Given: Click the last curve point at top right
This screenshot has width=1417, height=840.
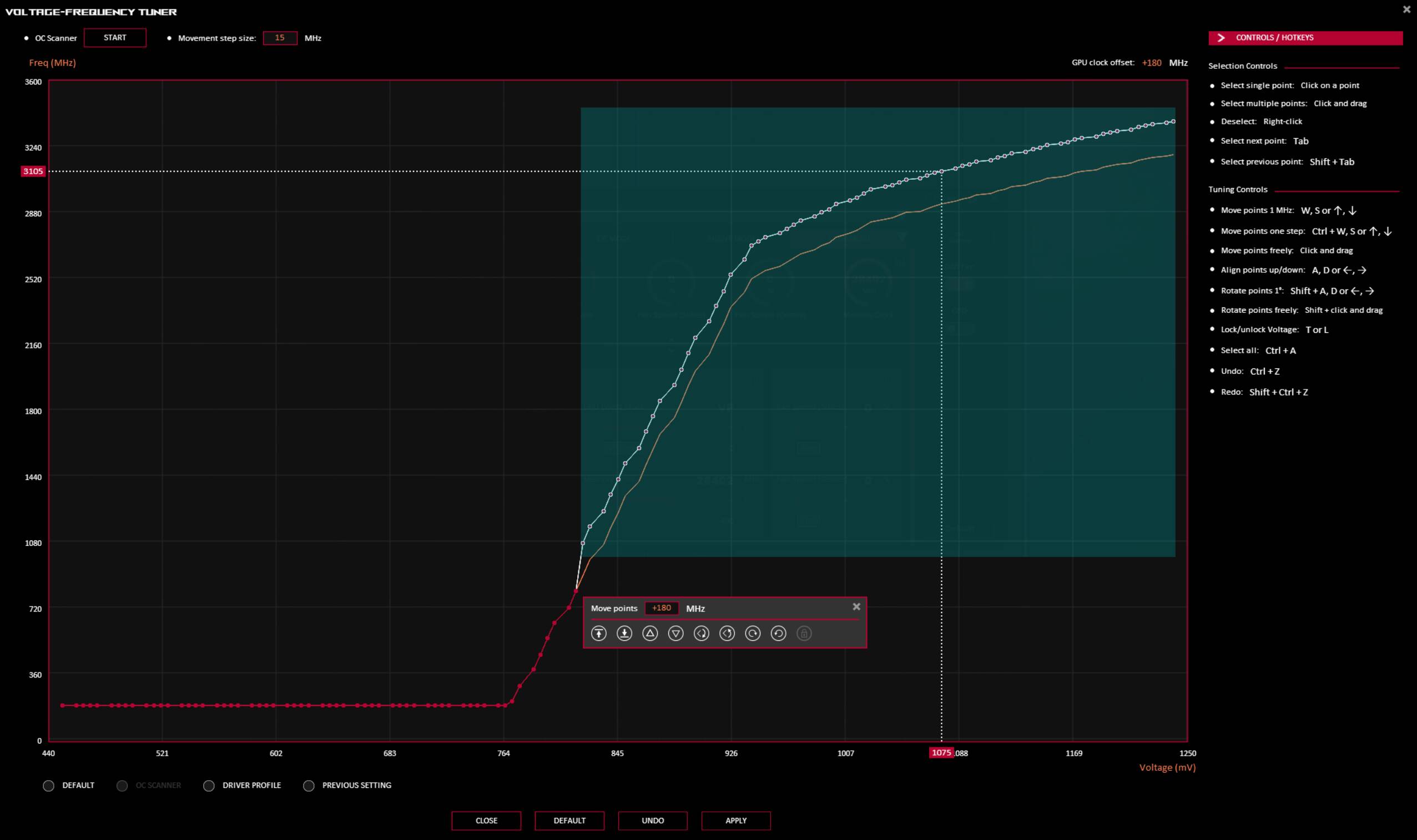Looking at the screenshot, I should pos(1173,122).
